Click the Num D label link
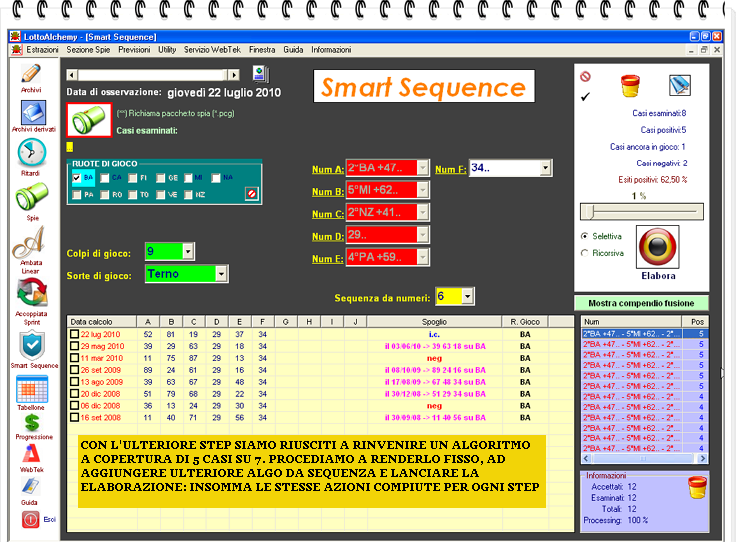The width and height of the screenshot is (736, 542). tap(328, 237)
